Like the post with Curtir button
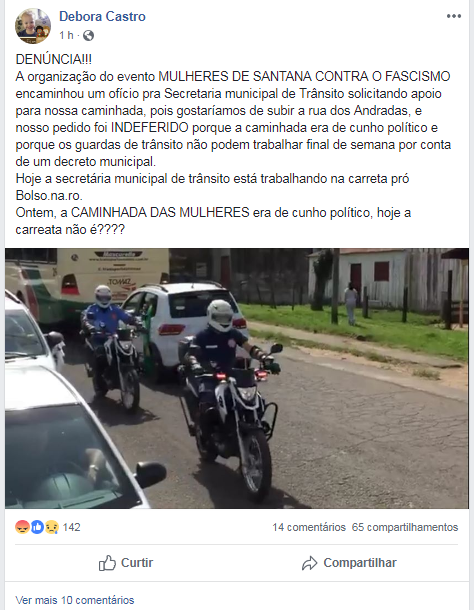This screenshot has width=474, height=610. click(126, 563)
